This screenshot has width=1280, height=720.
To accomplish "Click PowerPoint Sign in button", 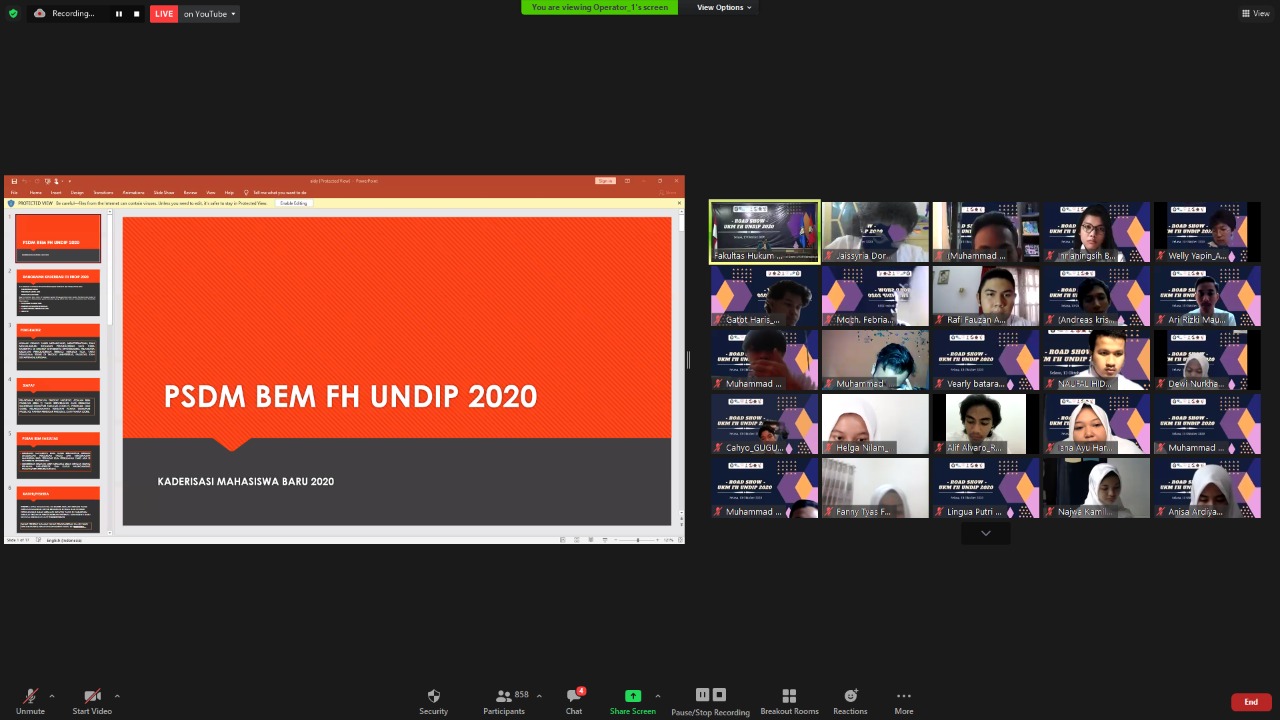I will point(605,181).
